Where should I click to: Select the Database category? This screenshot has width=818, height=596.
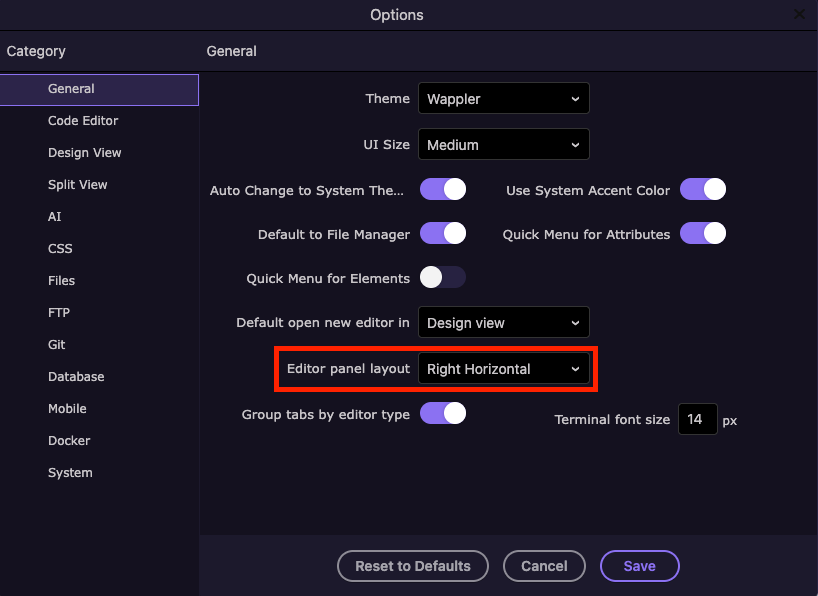(x=76, y=377)
